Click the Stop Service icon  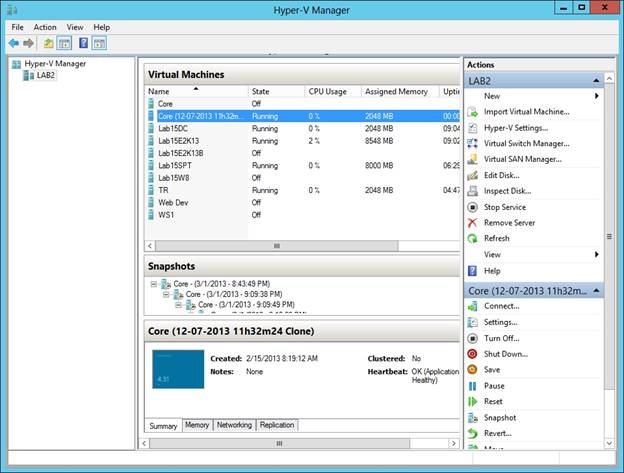(472, 207)
